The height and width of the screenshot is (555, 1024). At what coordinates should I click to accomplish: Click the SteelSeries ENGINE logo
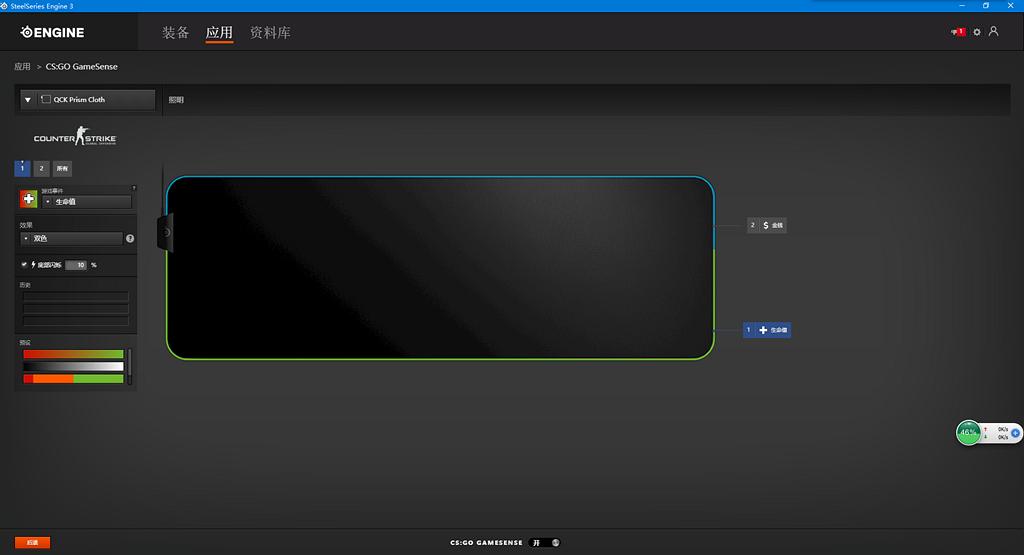(x=52, y=32)
